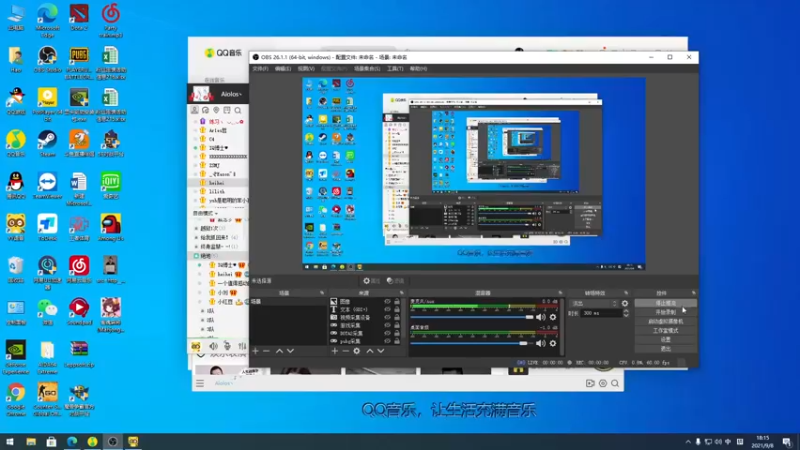Click the 开始录制 start recording button
The image size is (800, 450).
tap(665, 312)
